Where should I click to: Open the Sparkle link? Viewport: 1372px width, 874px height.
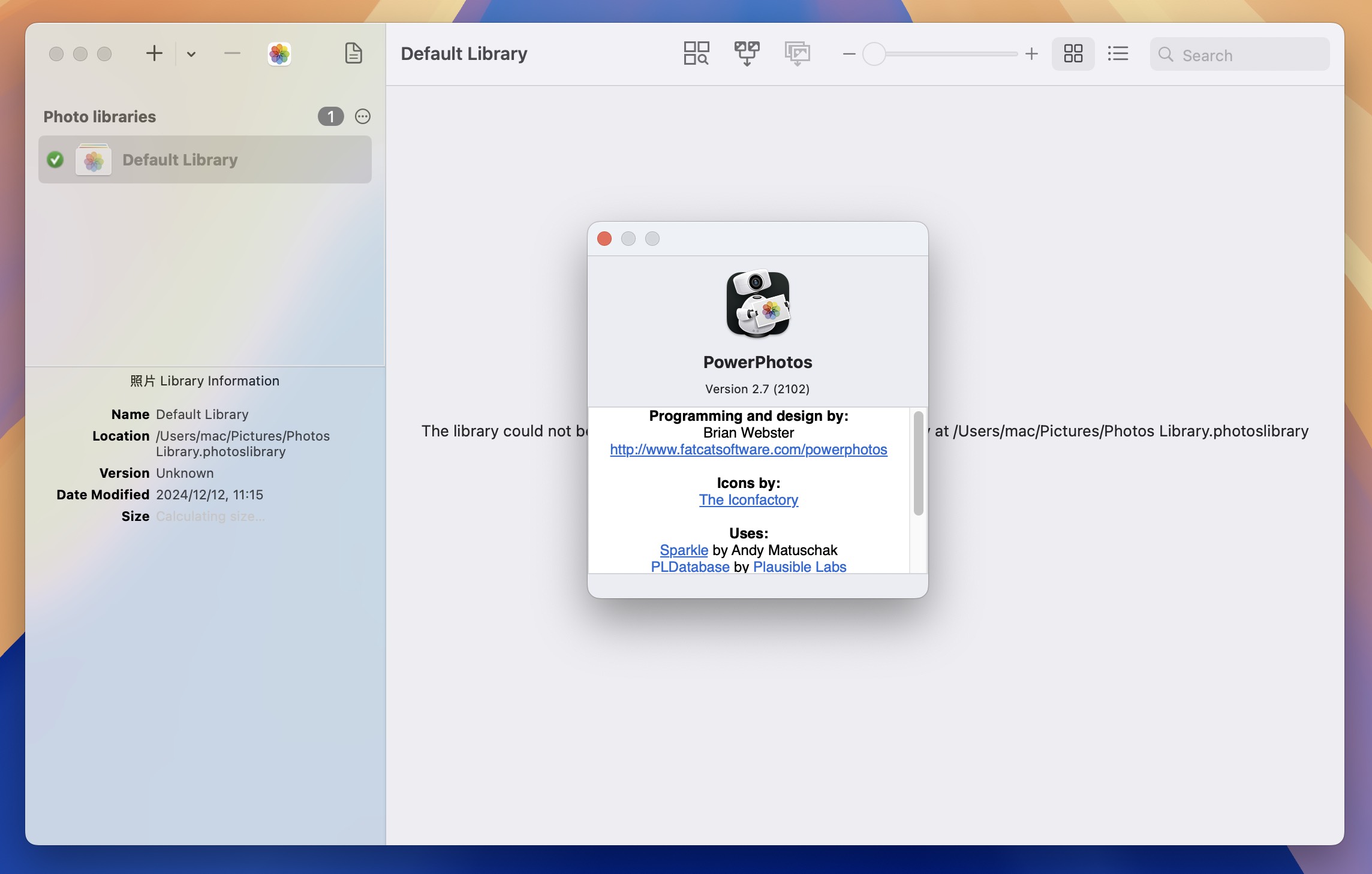pos(684,550)
